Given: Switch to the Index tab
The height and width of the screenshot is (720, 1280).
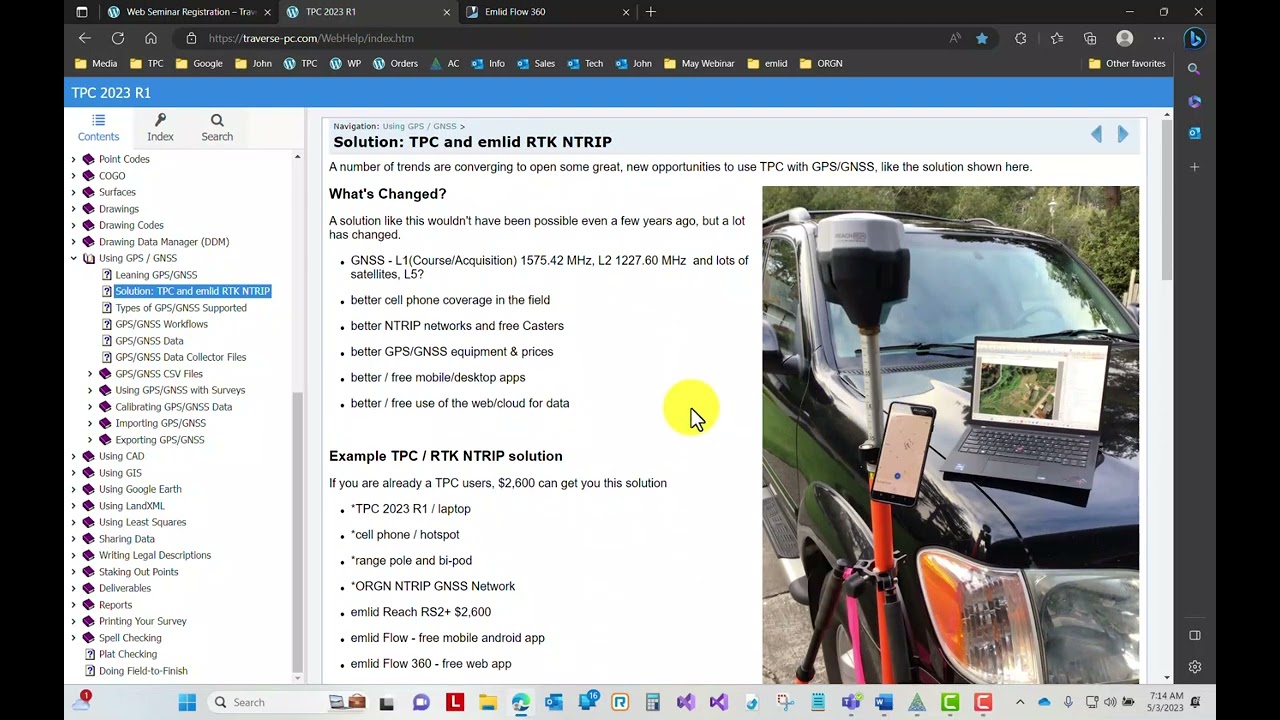Looking at the screenshot, I should 160,127.
